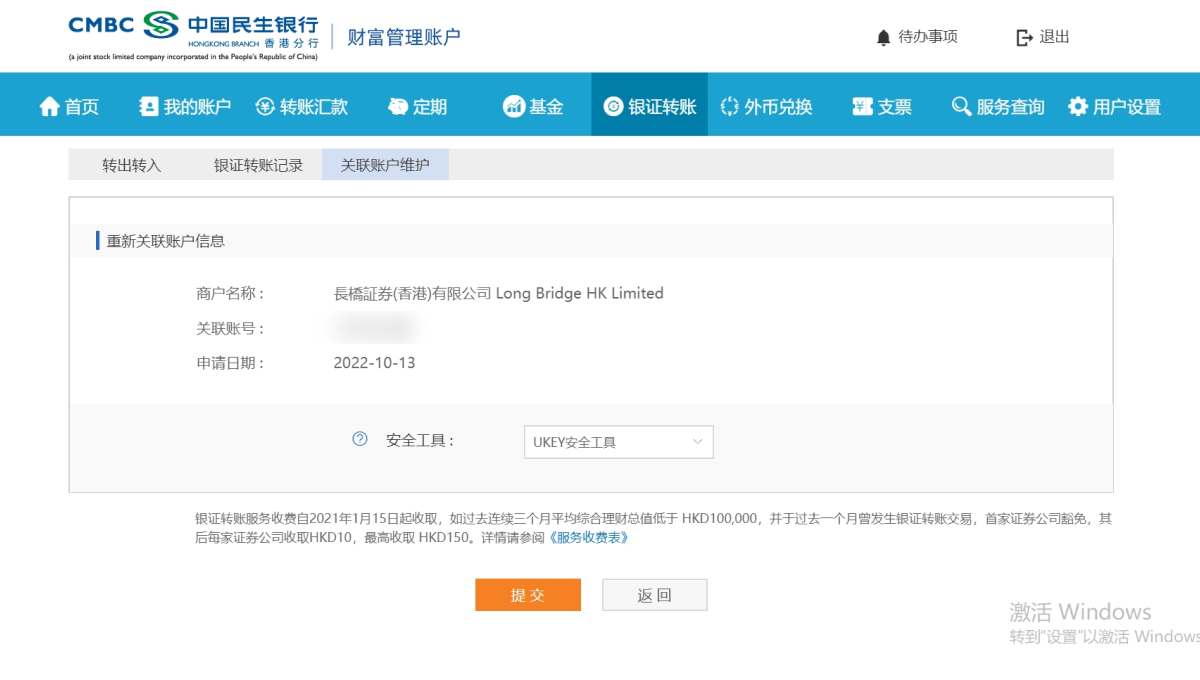Click the 基金 chart icon

(514, 106)
